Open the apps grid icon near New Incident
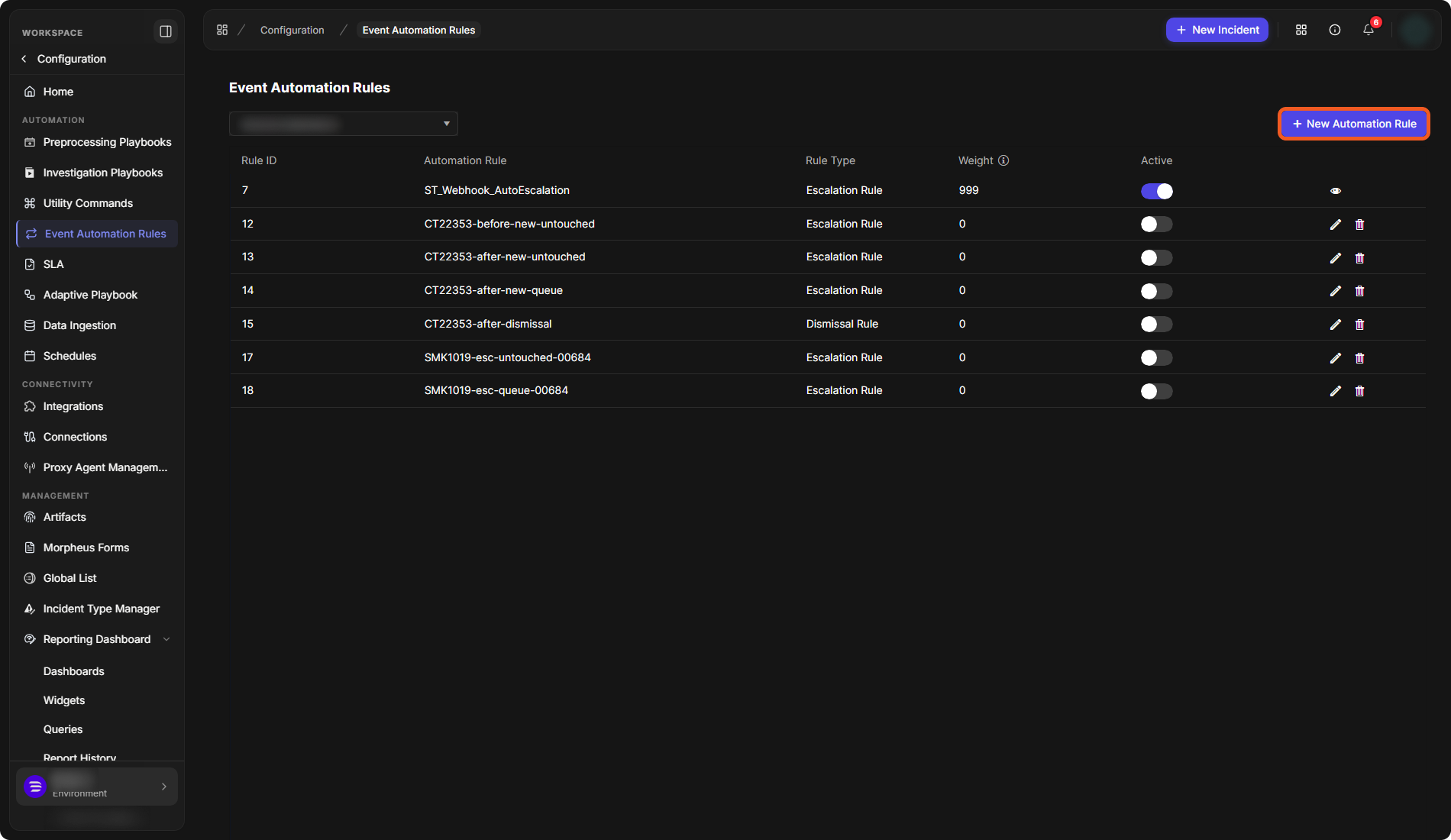The width and height of the screenshot is (1451, 840). tap(1301, 30)
